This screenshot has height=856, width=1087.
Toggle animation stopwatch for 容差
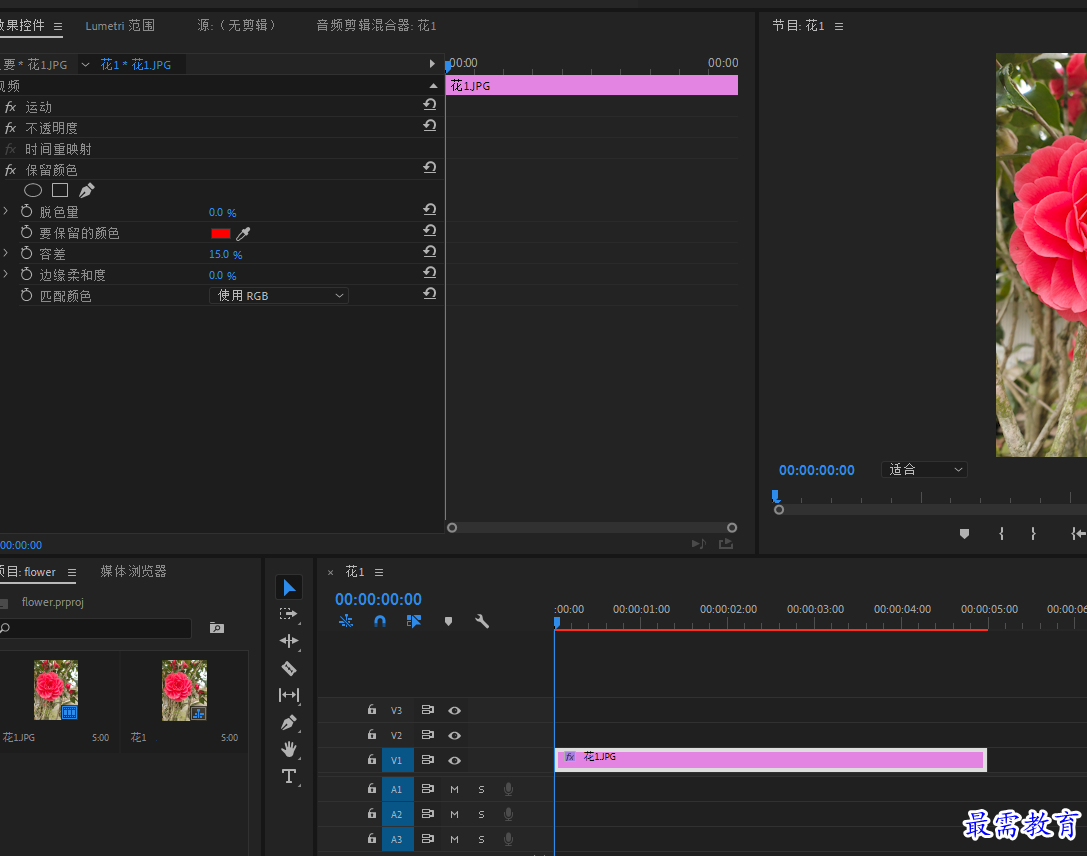(26, 253)
